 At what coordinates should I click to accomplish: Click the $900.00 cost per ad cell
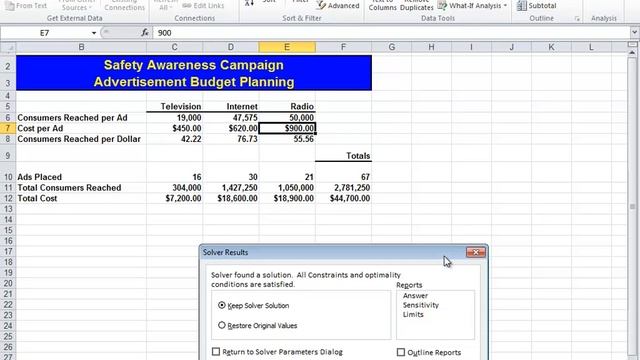click(x=287, y=128)
